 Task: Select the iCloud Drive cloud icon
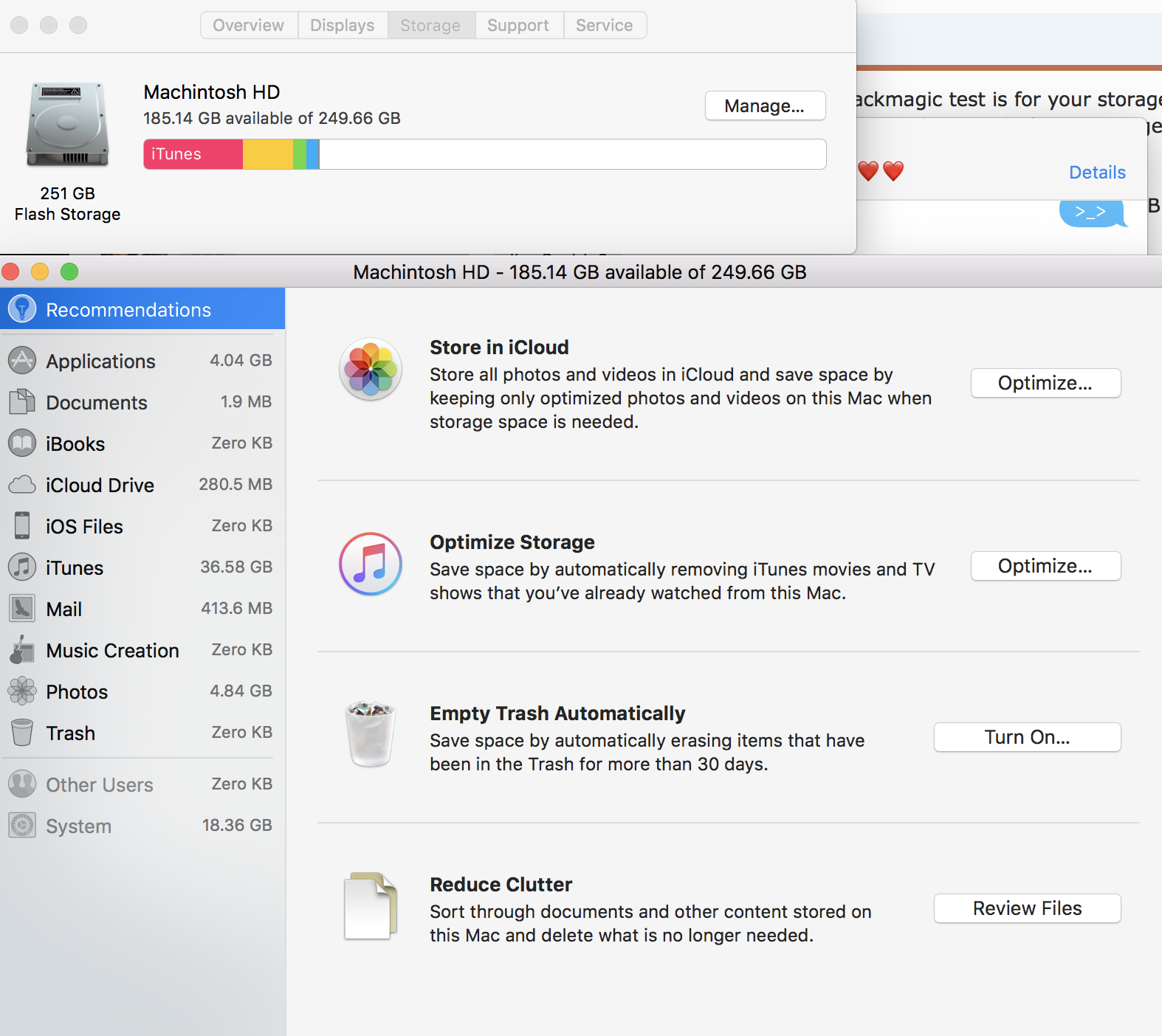22,484
